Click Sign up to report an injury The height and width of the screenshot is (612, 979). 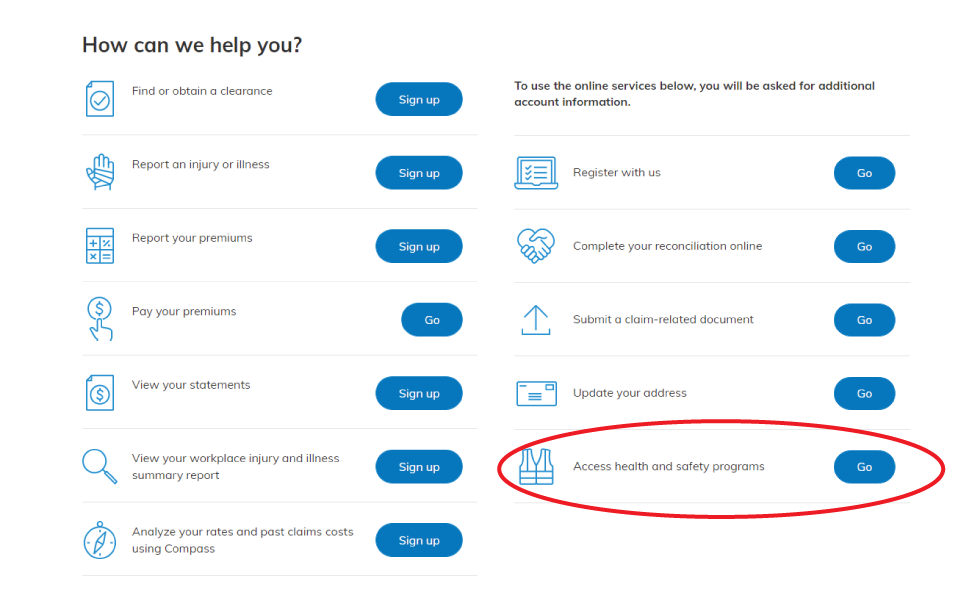coord(419,172)
